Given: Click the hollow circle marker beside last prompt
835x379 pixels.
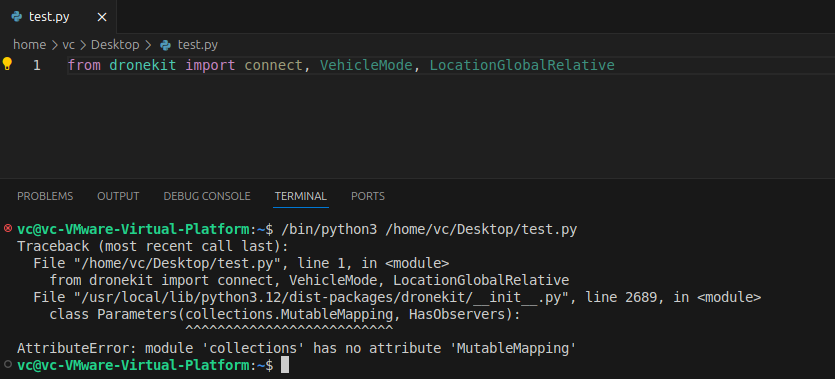Looking at the screenshot, I should (x=7, y=365).
